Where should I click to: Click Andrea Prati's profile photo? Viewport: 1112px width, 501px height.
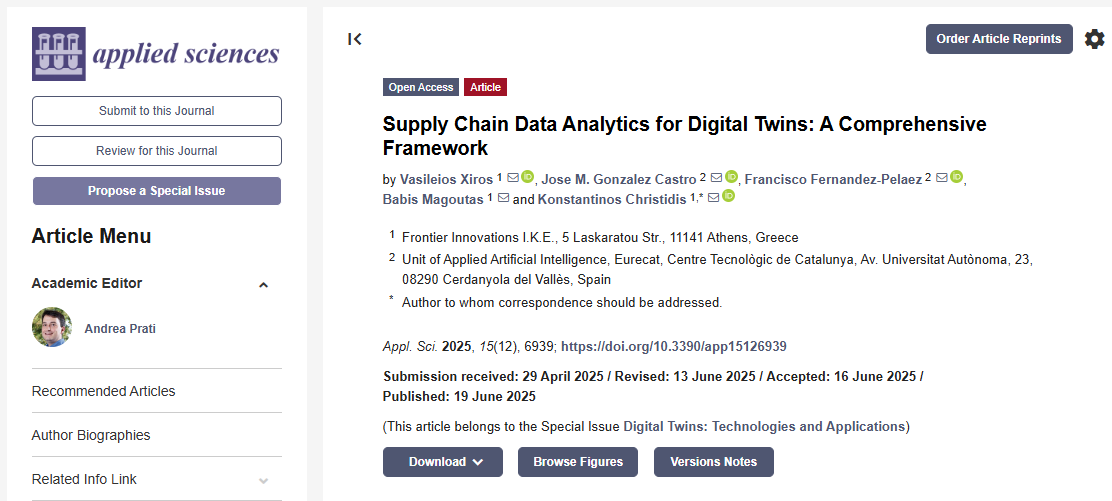click(52, 328)
